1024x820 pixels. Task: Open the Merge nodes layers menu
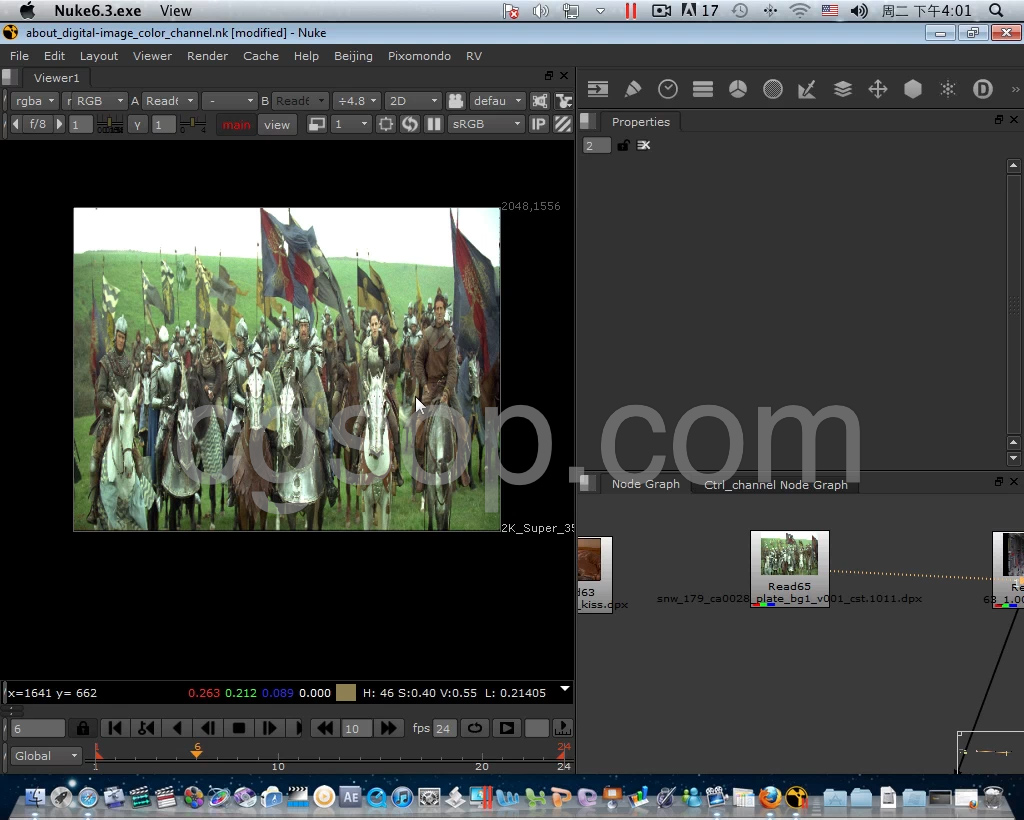point(842,89)
